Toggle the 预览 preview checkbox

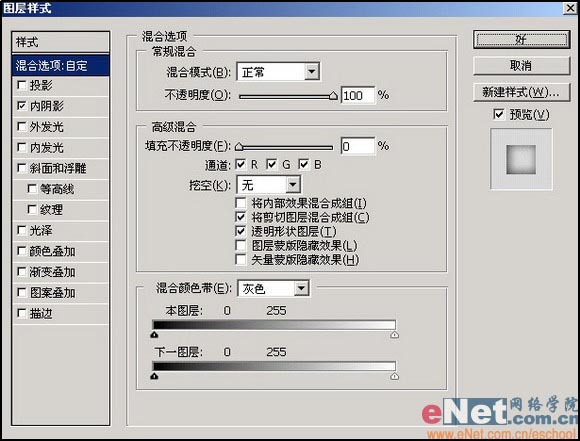(499, 114)
